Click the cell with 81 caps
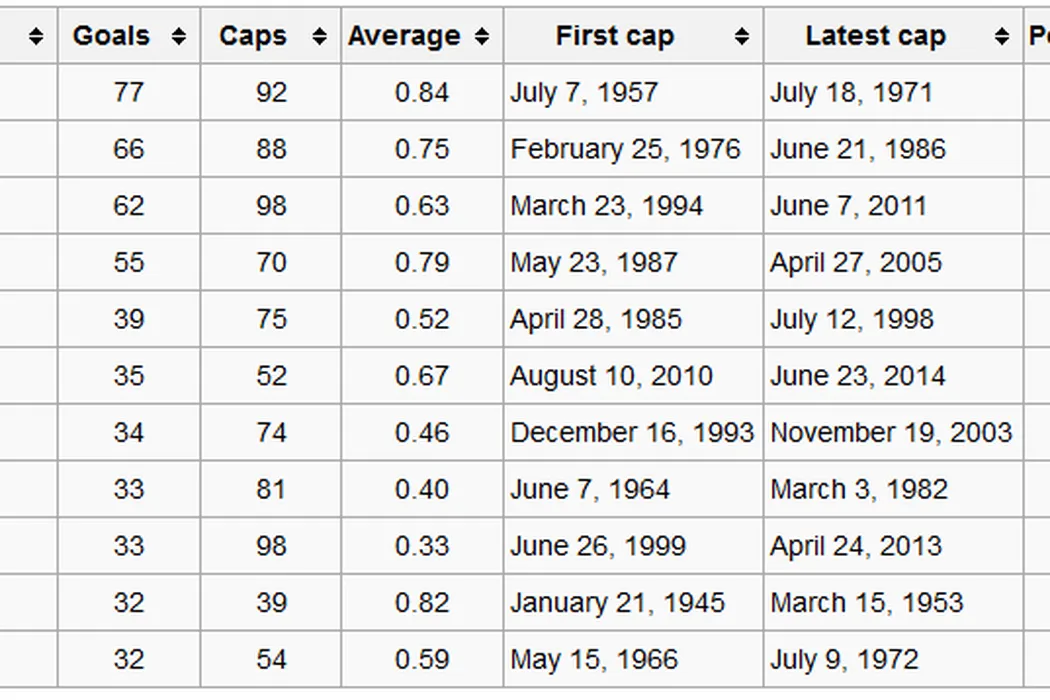 [x=271, y=490]
